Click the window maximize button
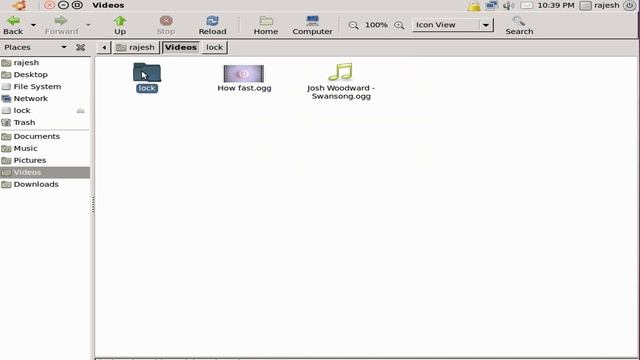Screen dimensions: 640x360 (x=77, y=5)
